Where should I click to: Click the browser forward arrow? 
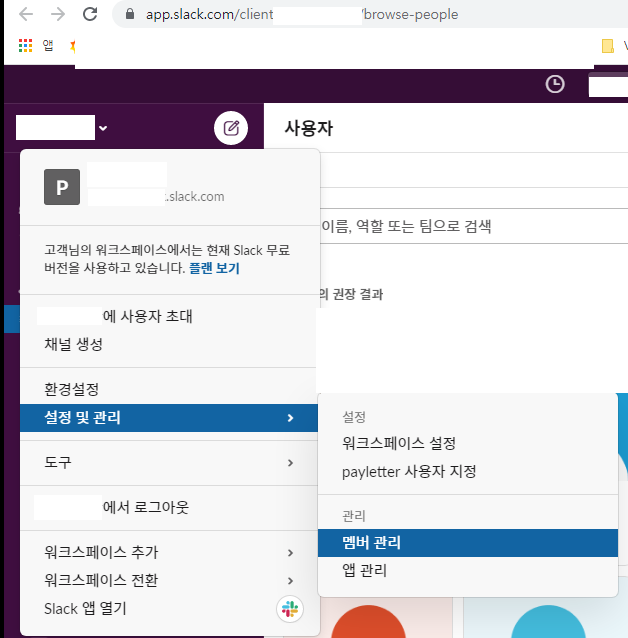click(x=58, y=14)
